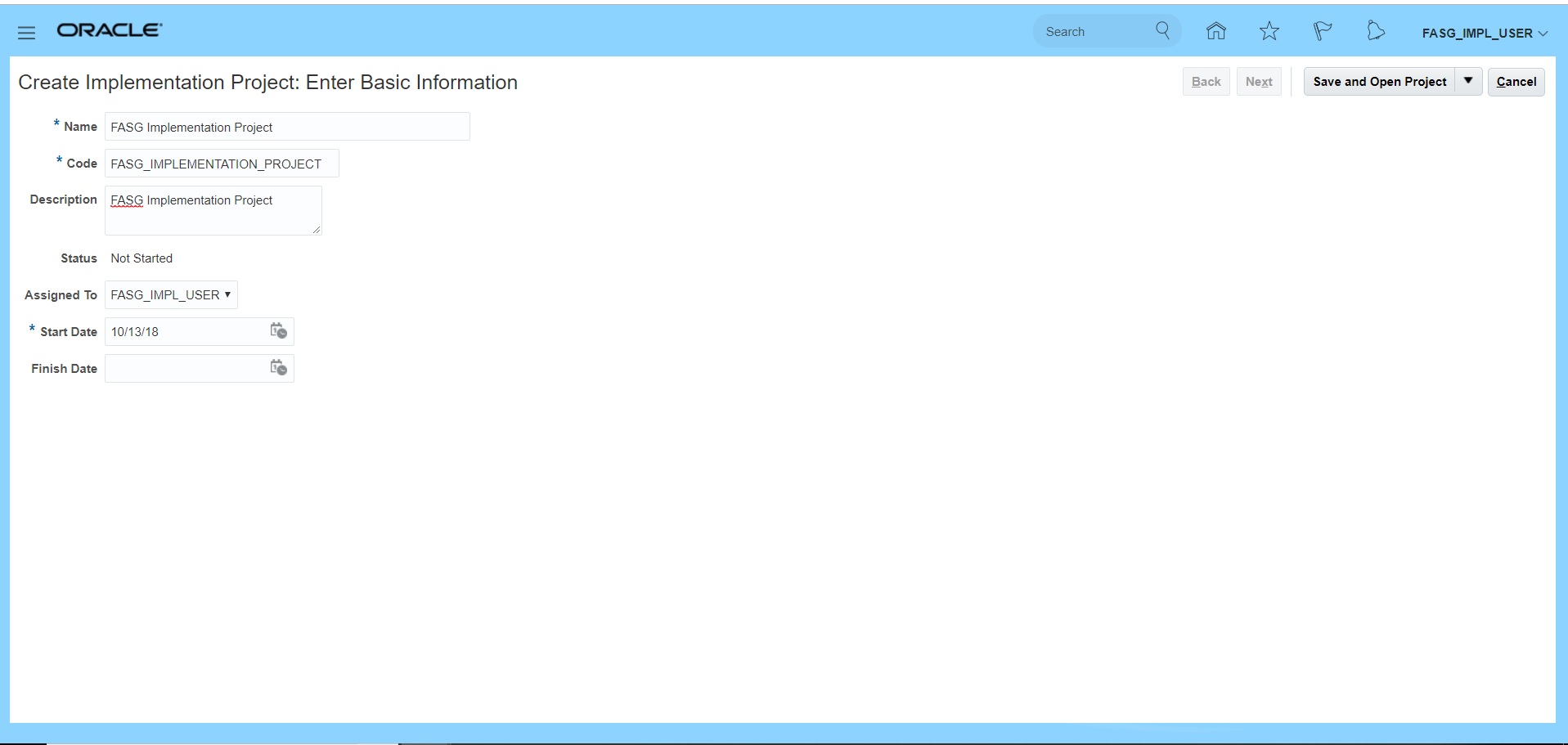Expand the FASG_IMPL_USER account menu

[x=1484, y=34]
